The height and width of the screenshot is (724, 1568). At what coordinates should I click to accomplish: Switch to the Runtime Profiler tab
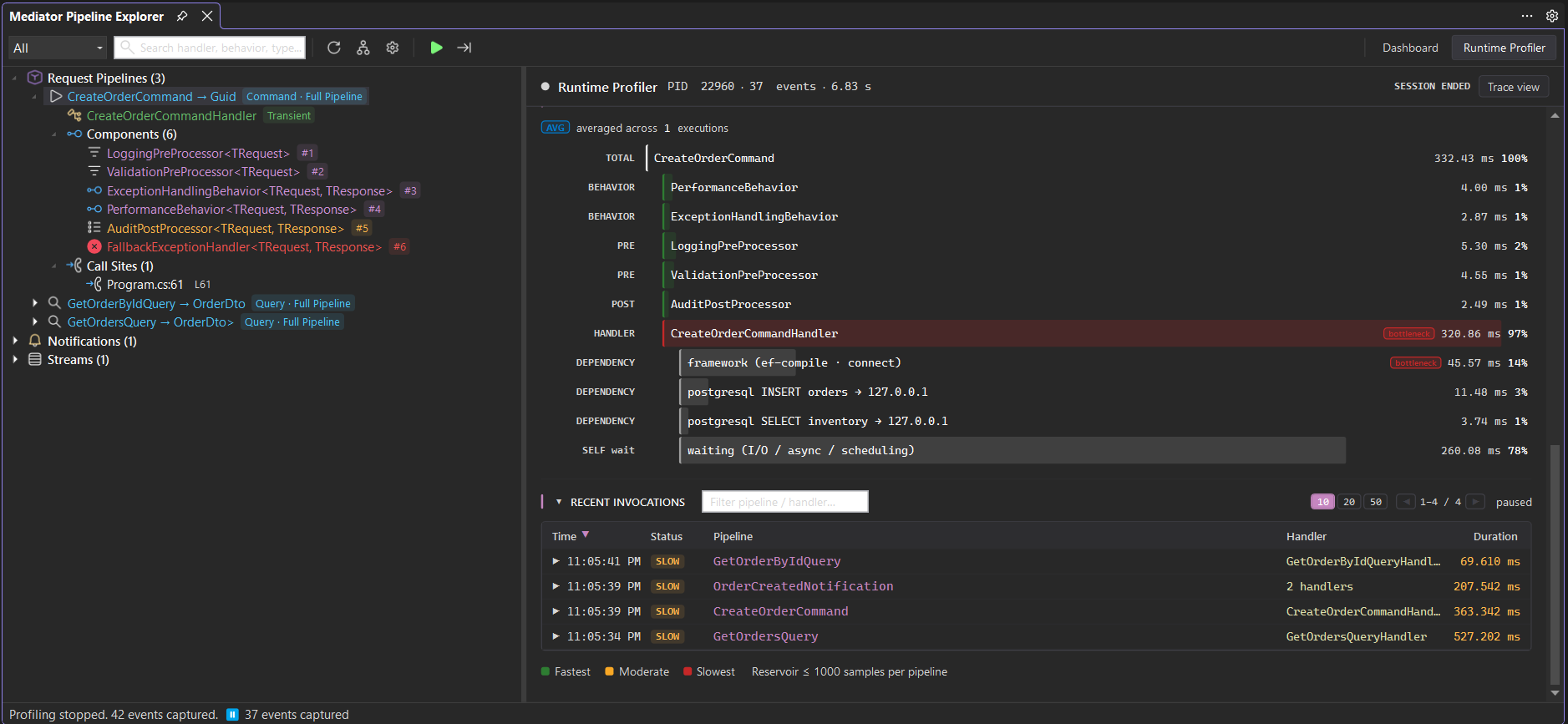point(1504,48)
